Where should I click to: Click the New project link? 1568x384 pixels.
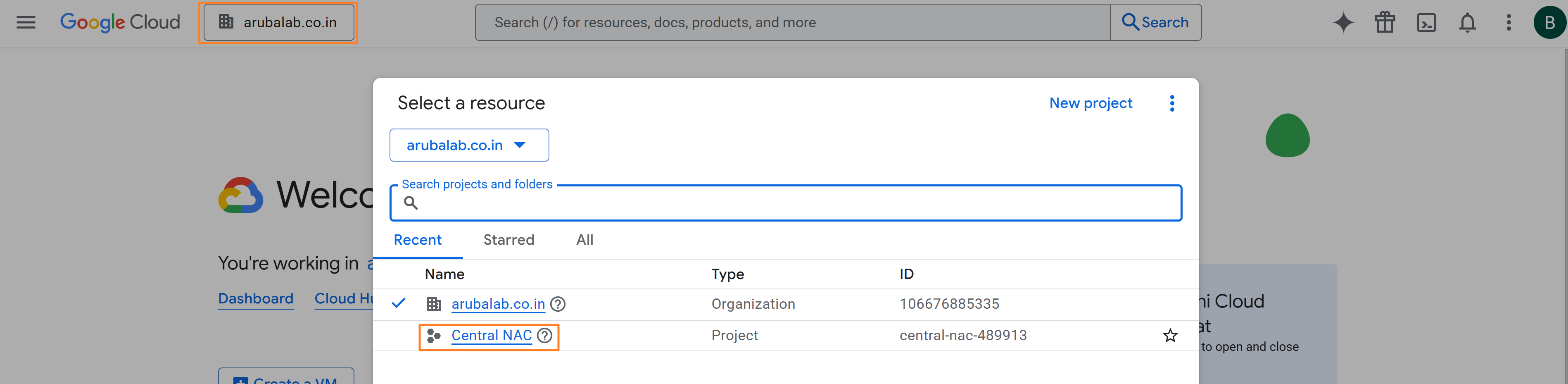point(1090,103)
